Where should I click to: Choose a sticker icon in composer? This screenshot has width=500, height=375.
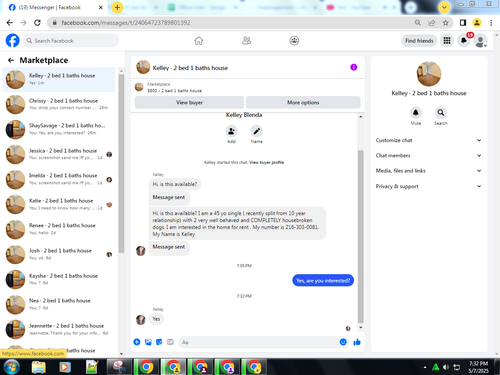click(159, 342)
